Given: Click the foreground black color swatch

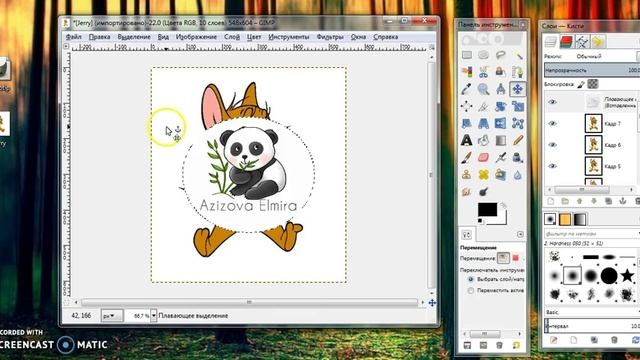Looking at the screenshot, I should coord(487,210).
